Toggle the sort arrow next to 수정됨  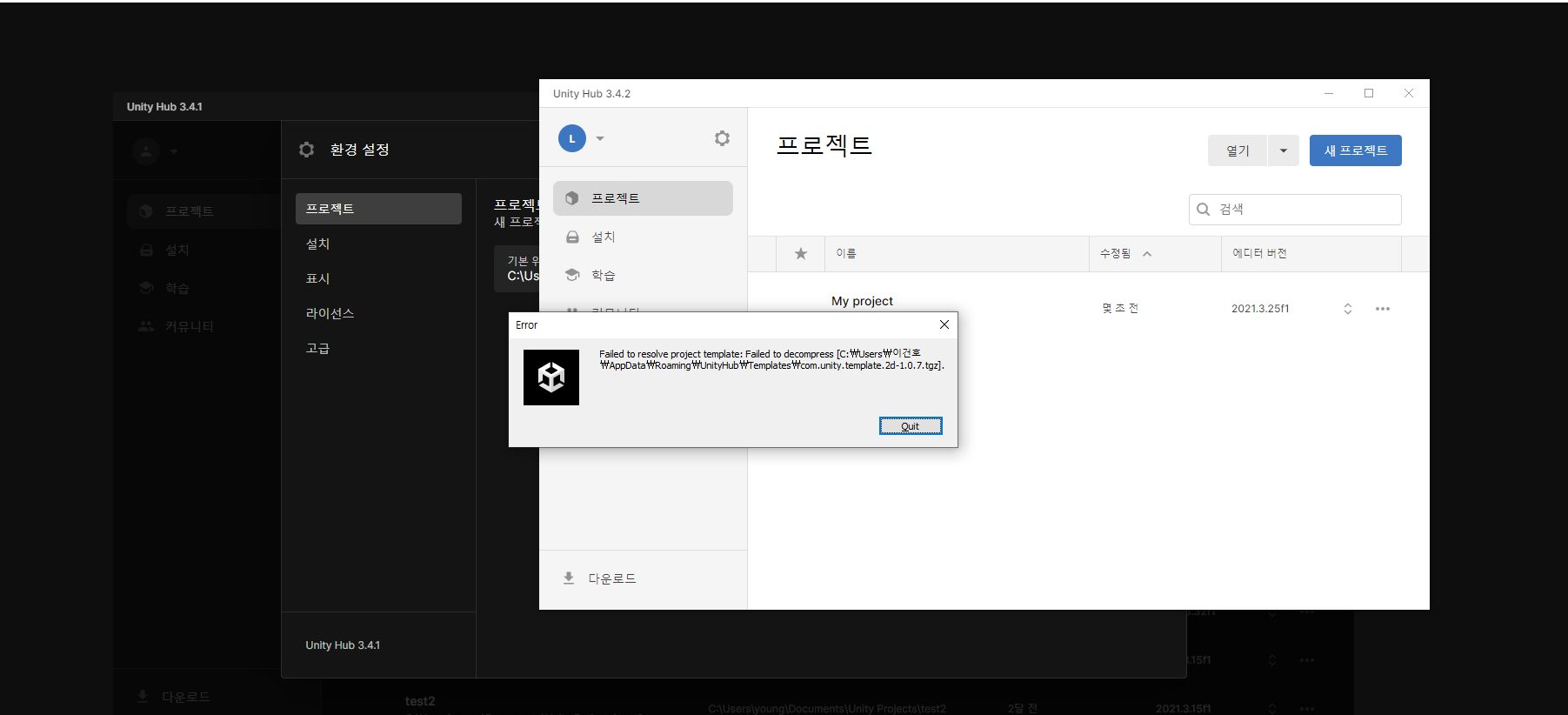(x=1147, y=254)
